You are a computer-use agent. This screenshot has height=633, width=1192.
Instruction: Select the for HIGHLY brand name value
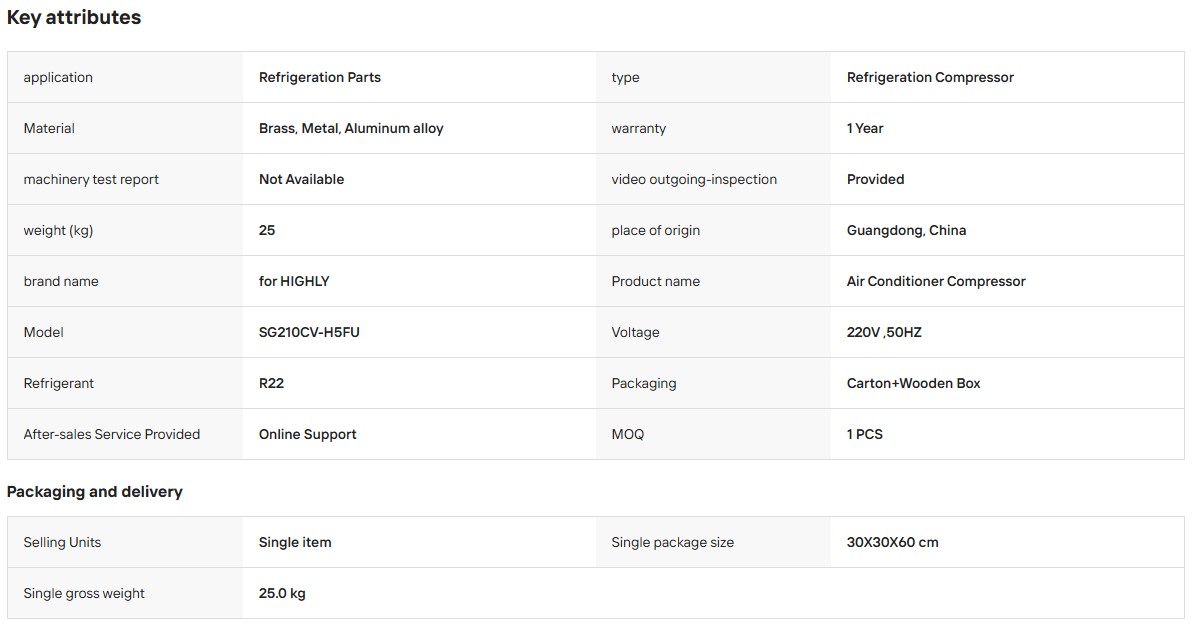pyautogui.click(x=294, y=281)
